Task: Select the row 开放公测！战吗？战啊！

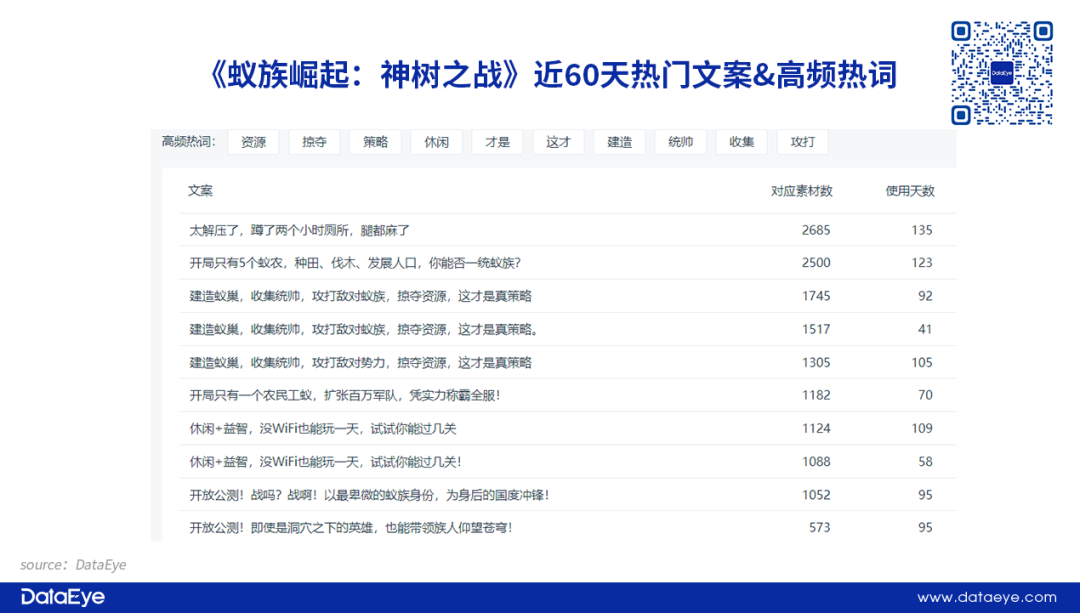Action: (568, 495)
